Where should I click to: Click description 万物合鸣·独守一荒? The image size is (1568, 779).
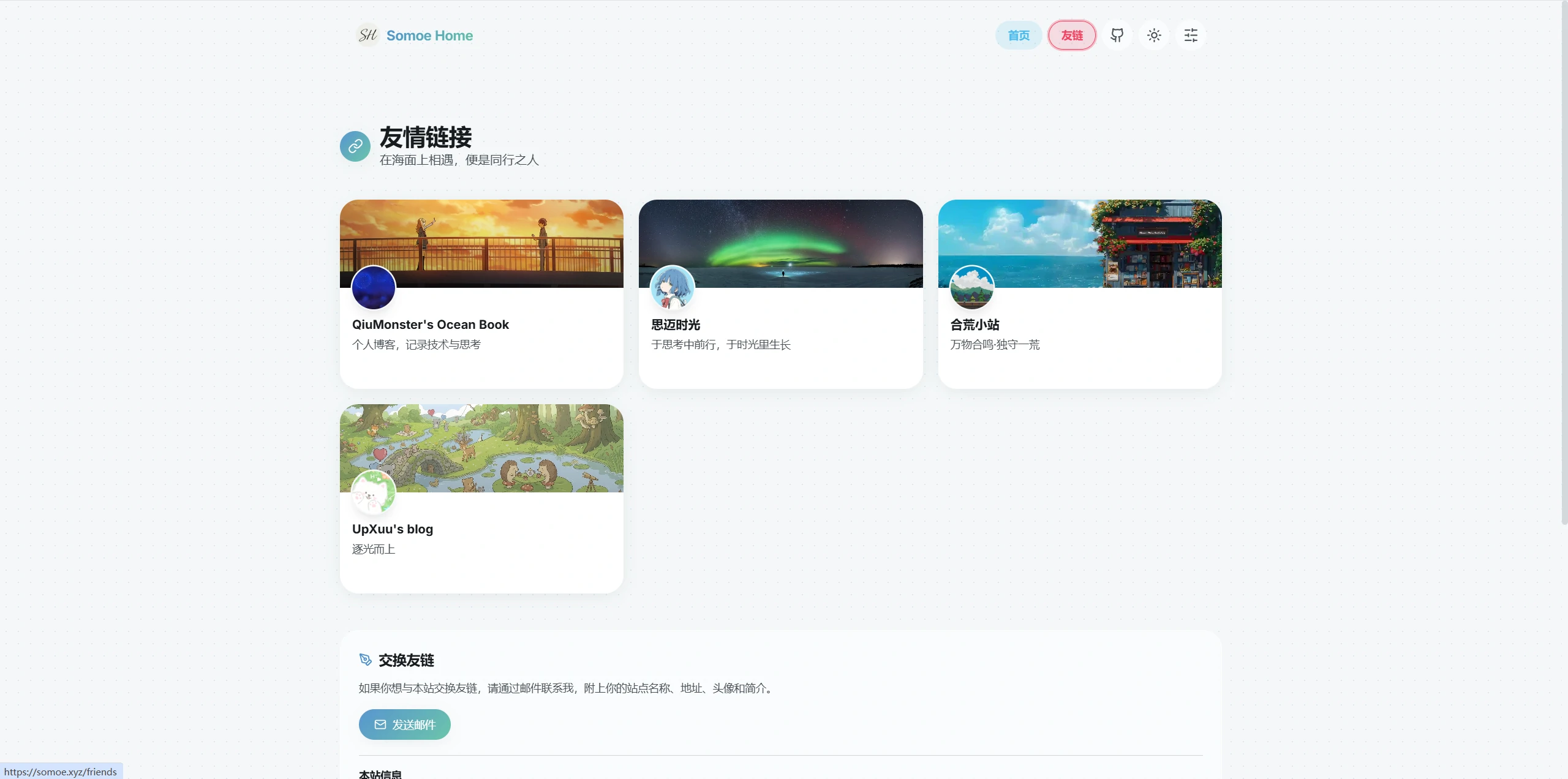(995, 345)
